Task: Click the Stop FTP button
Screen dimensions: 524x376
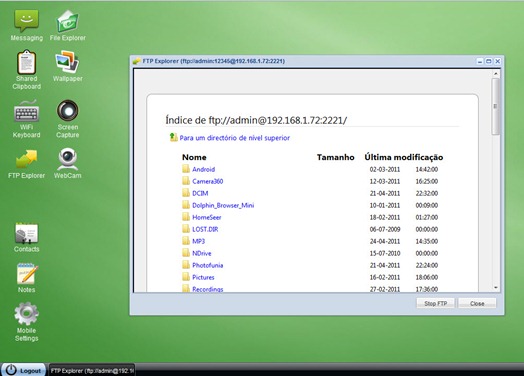Action: tap(435, 303)
